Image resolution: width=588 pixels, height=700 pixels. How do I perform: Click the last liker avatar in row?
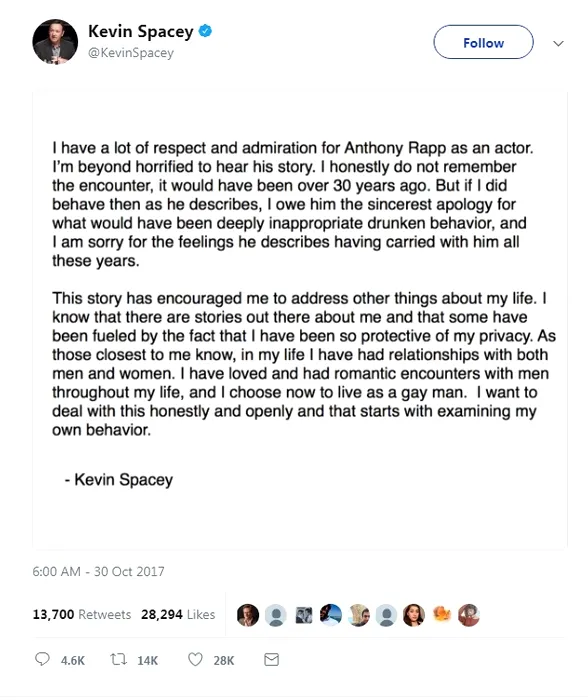coord(469,615)
